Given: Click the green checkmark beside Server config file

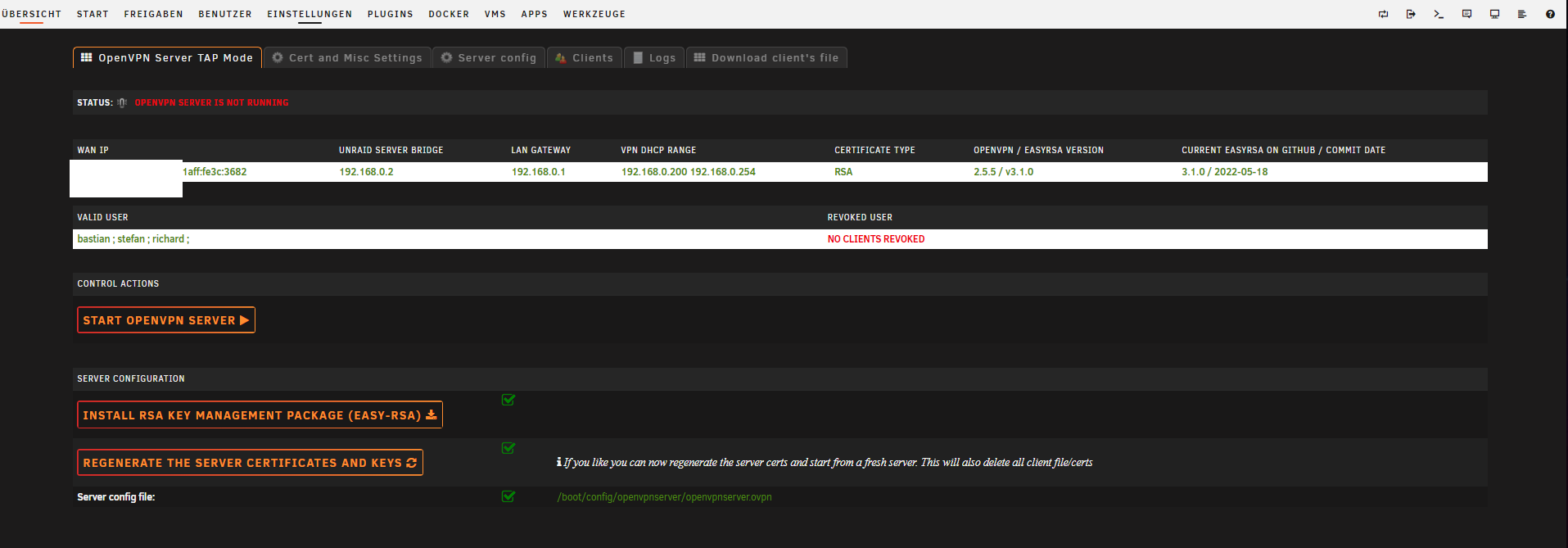Looking at the screenshot, I should (508, 496).
